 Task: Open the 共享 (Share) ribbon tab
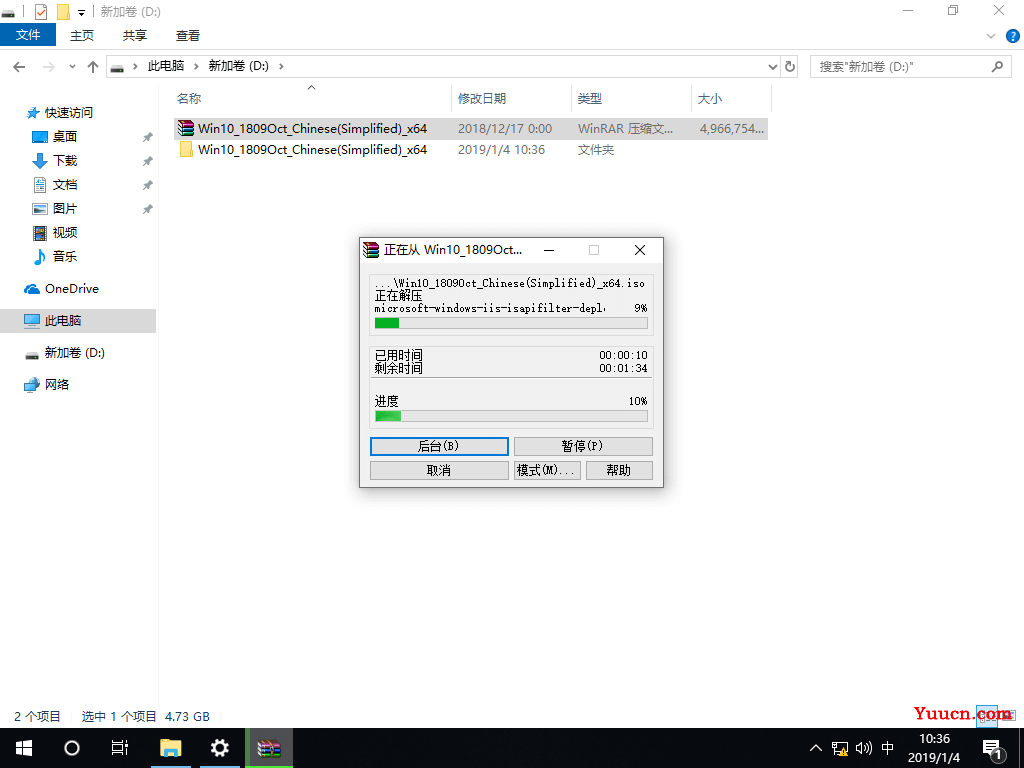click(x=135, y=36)
